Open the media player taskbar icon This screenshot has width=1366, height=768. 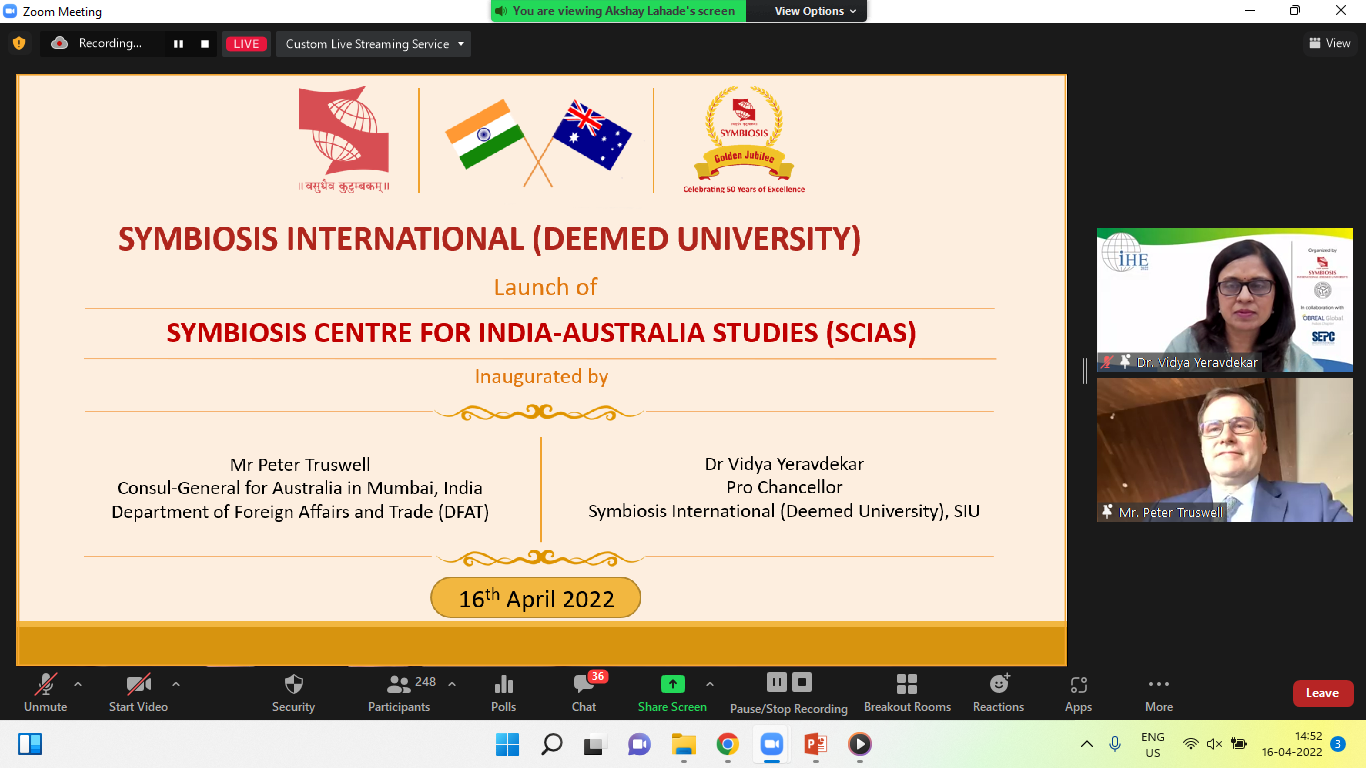point(859,744)
